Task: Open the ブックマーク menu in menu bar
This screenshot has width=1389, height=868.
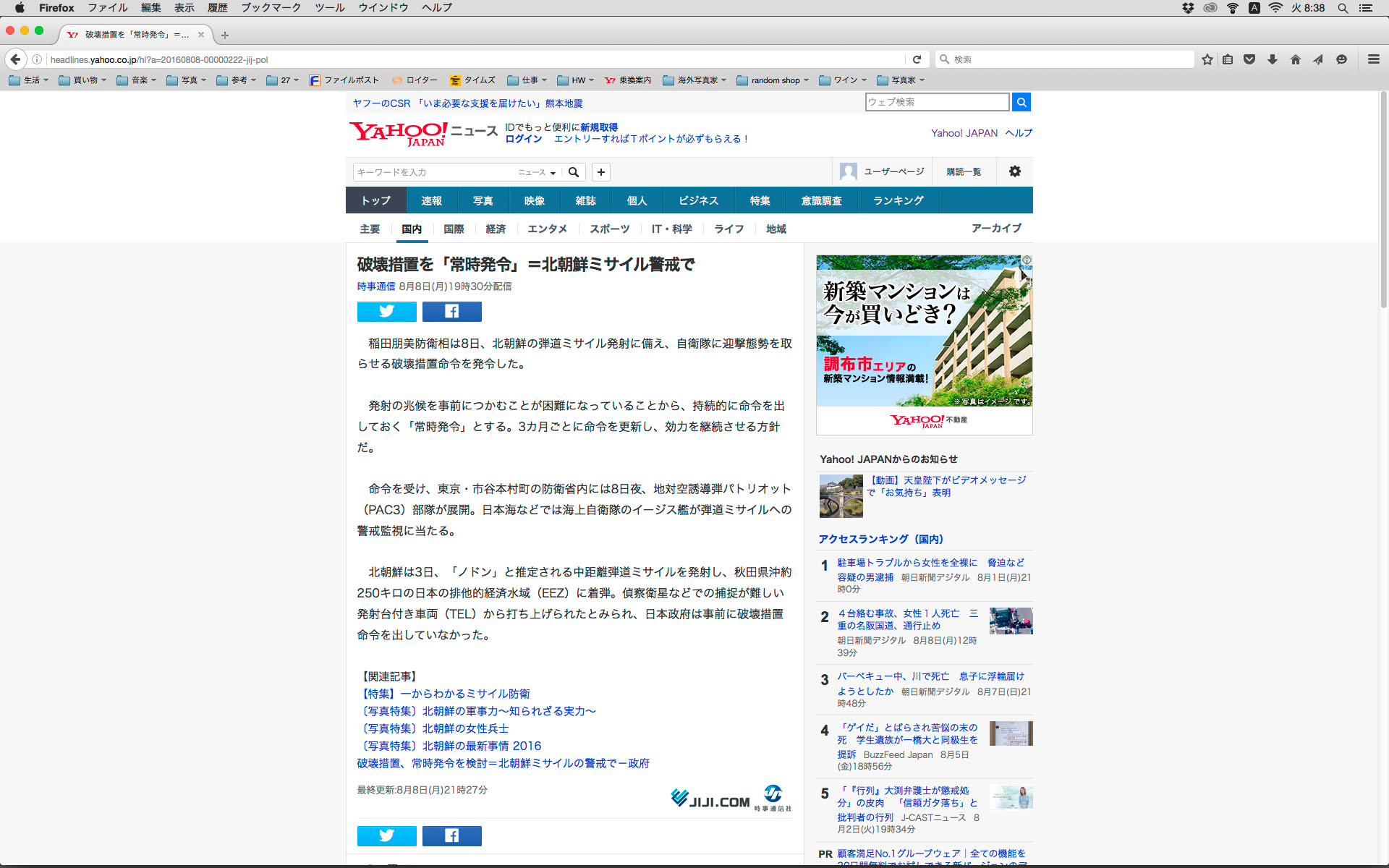Action: [271, 7]
